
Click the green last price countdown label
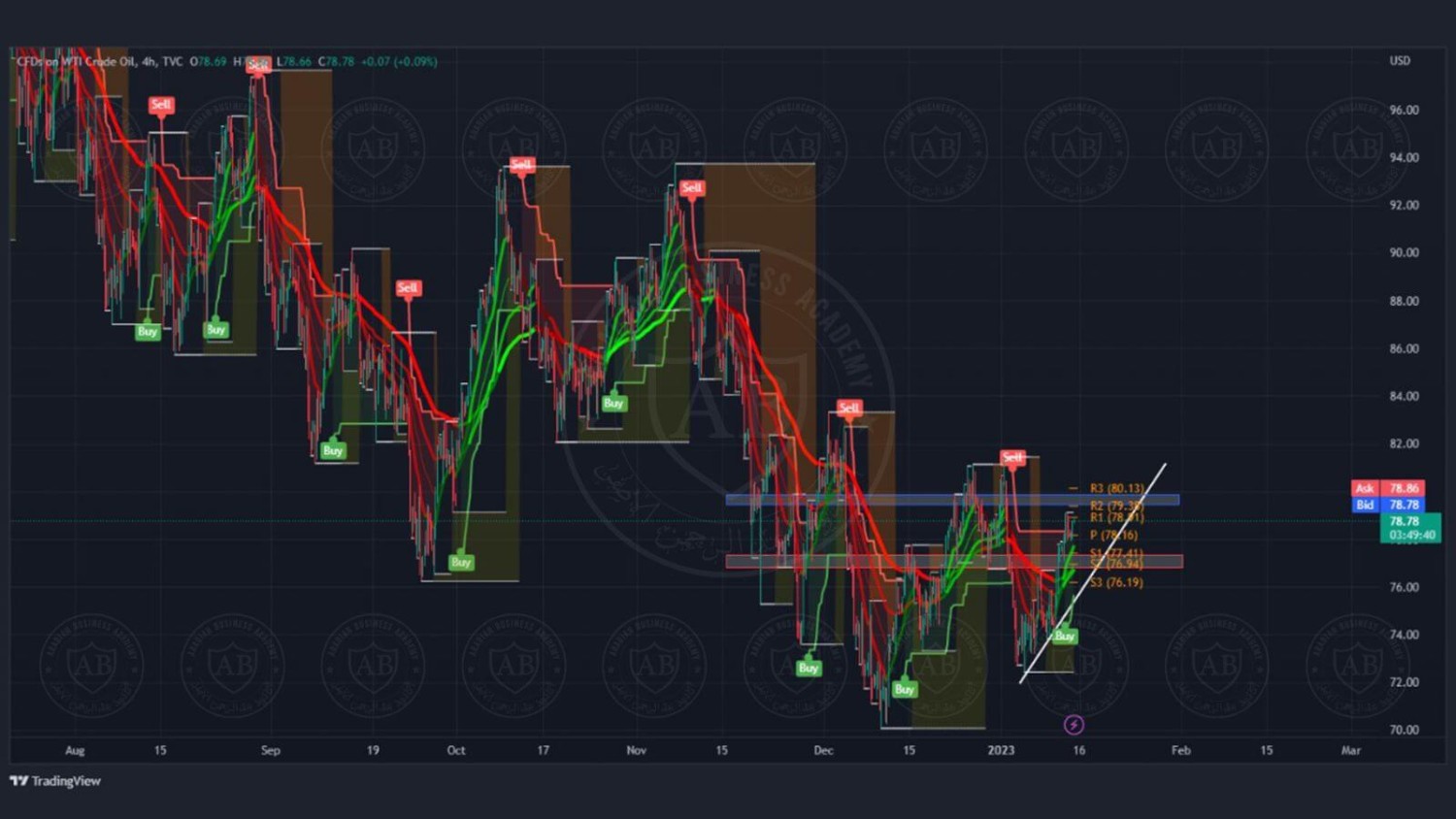(1410, 528)
